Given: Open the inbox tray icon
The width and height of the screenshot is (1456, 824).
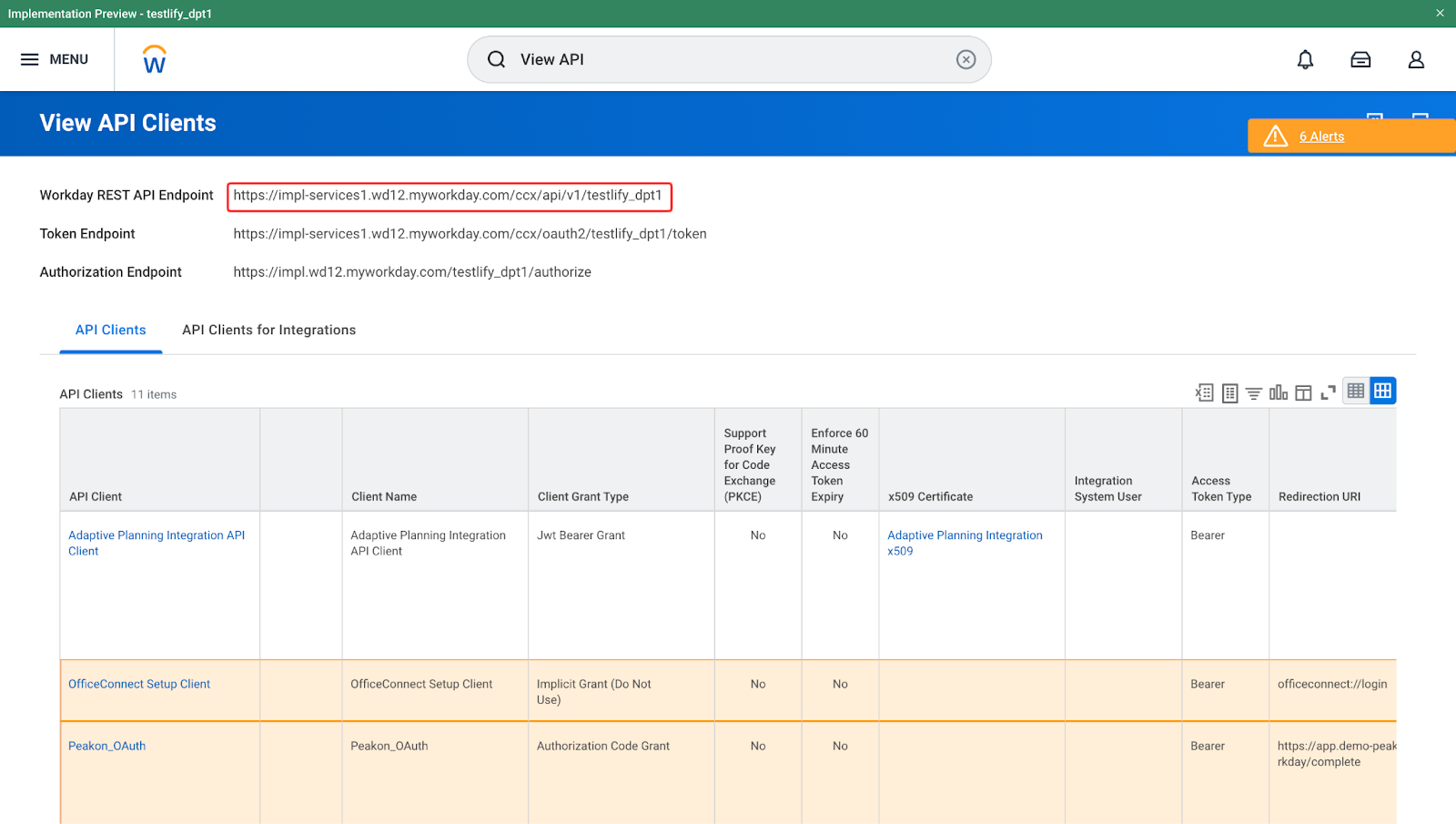Looking at the screenshot, I should (1360, 60).
